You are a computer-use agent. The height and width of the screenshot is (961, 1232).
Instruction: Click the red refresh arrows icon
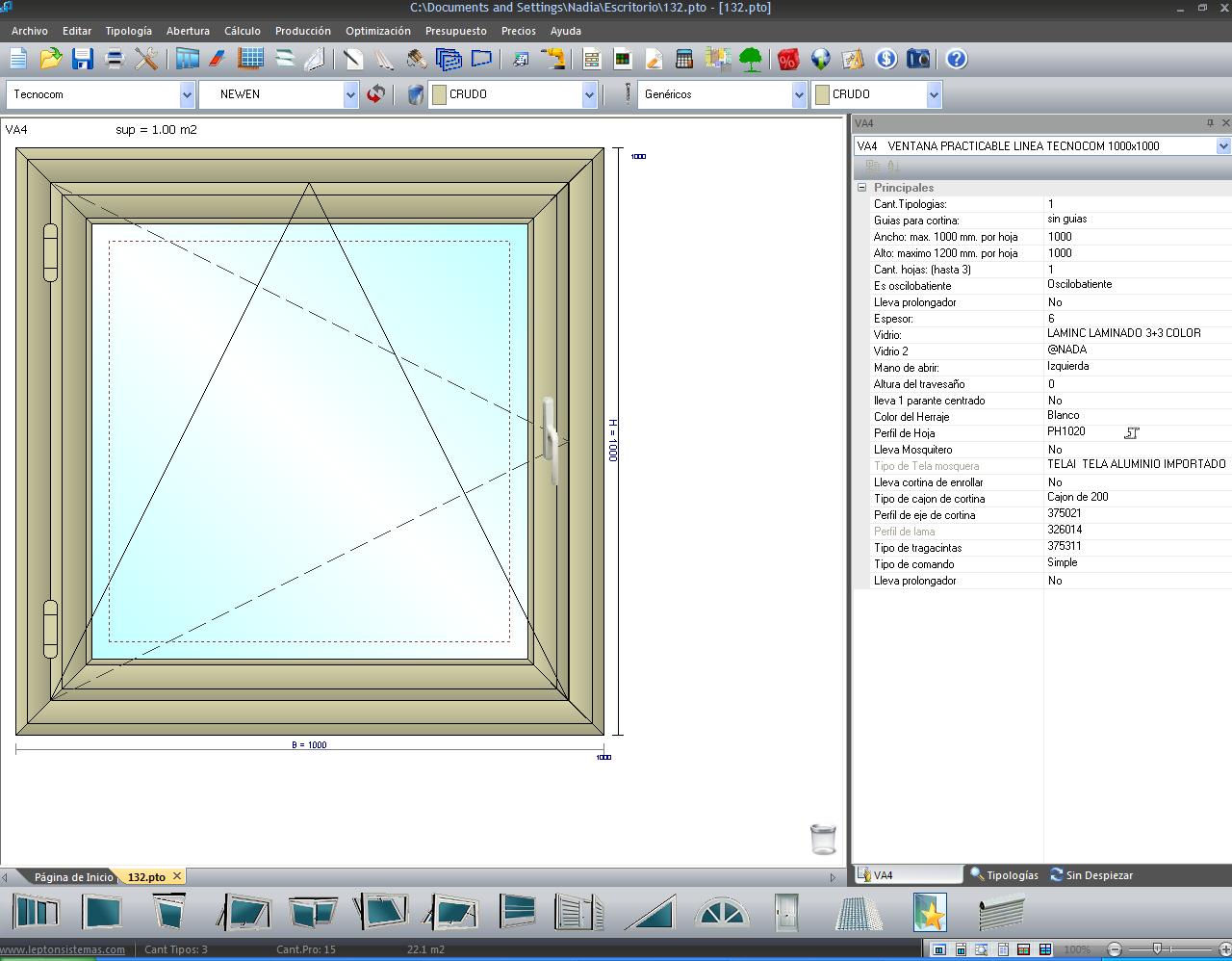(376, 94)
